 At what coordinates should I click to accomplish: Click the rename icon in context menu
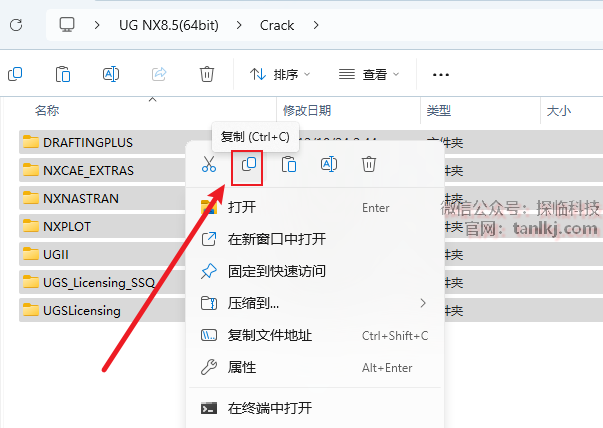[x=329, y=164]
